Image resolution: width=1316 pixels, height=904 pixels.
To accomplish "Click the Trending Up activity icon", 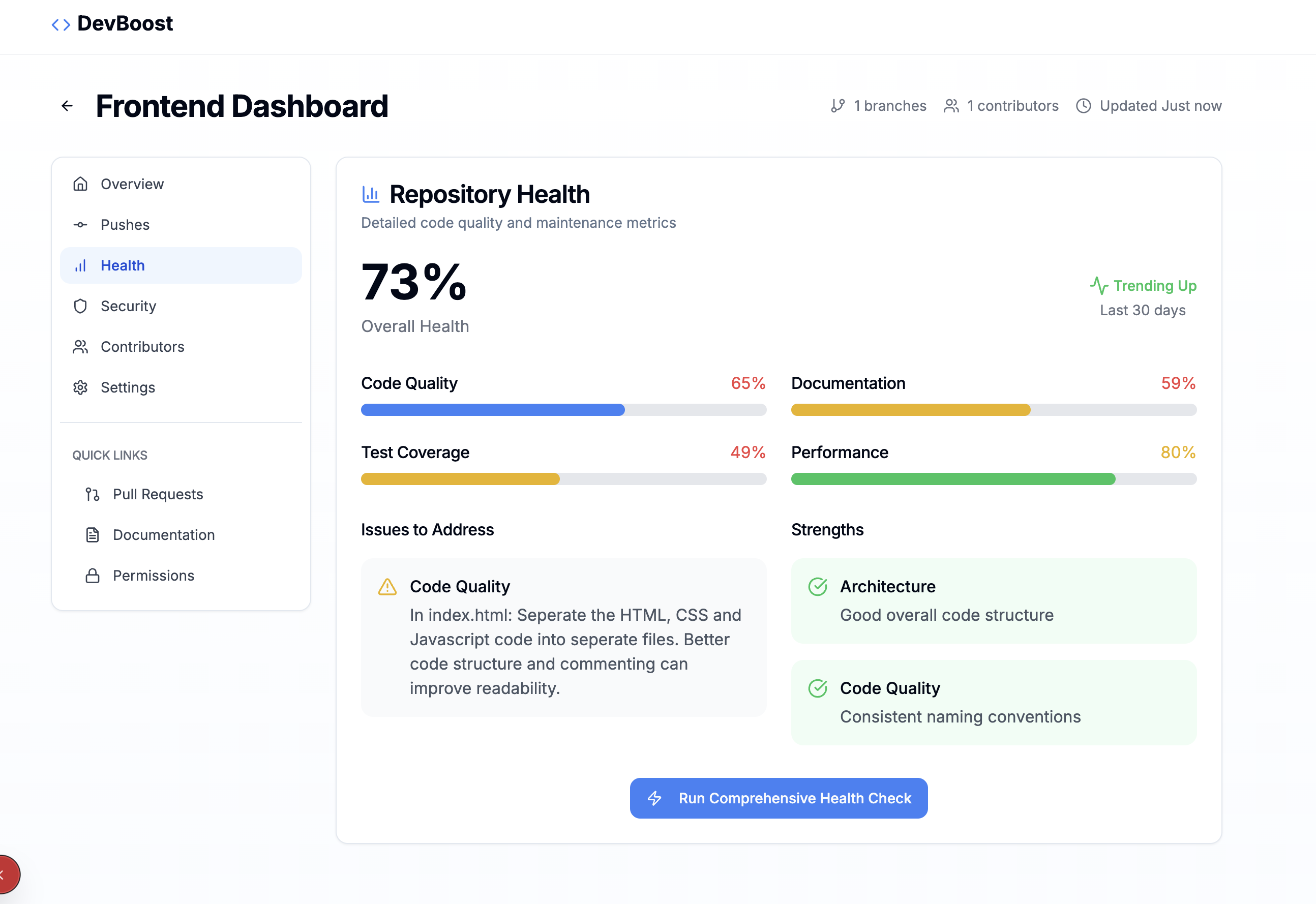I will [x=1098, y=285].
